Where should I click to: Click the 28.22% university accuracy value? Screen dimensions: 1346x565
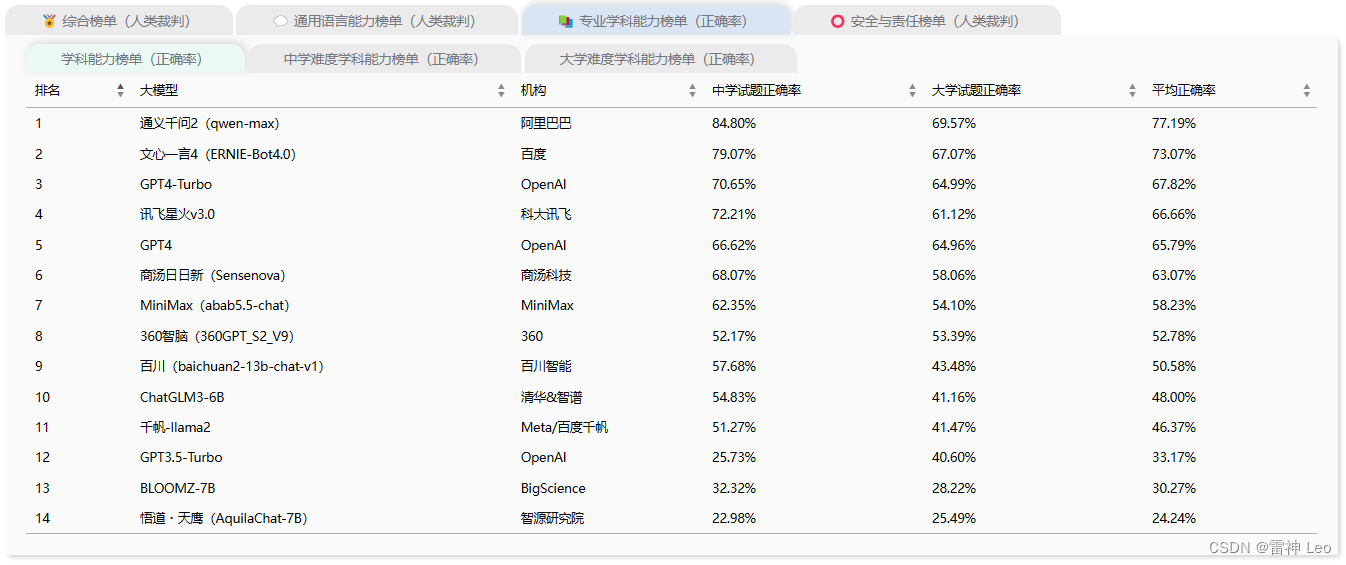(954, 488)
